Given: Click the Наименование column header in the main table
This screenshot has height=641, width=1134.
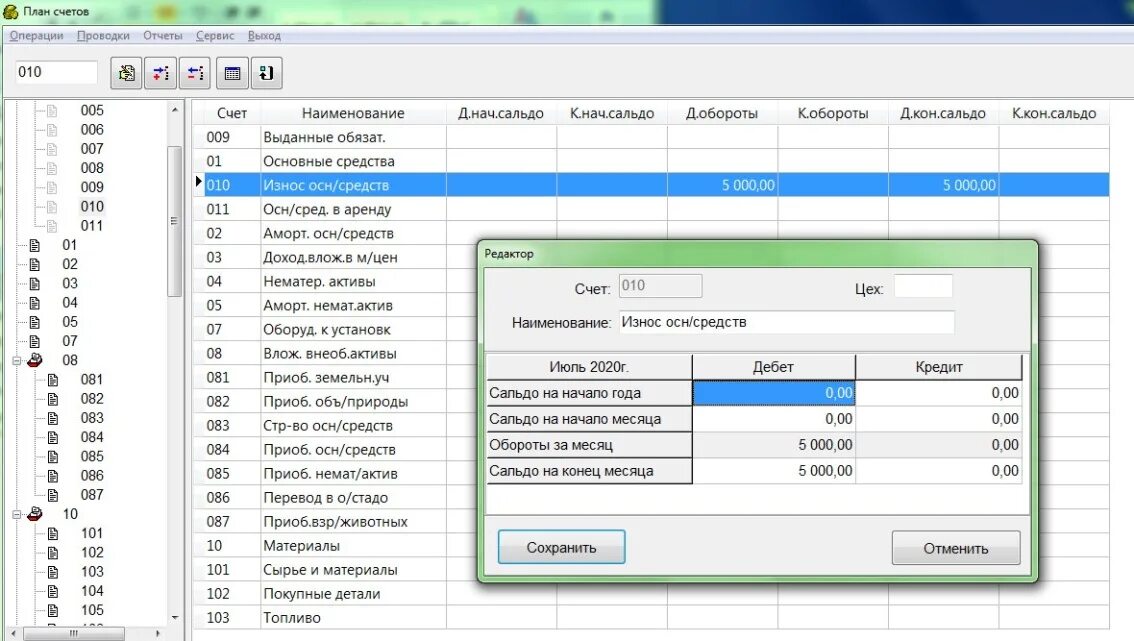Looking at the screenshot, I should click(353, 113).
